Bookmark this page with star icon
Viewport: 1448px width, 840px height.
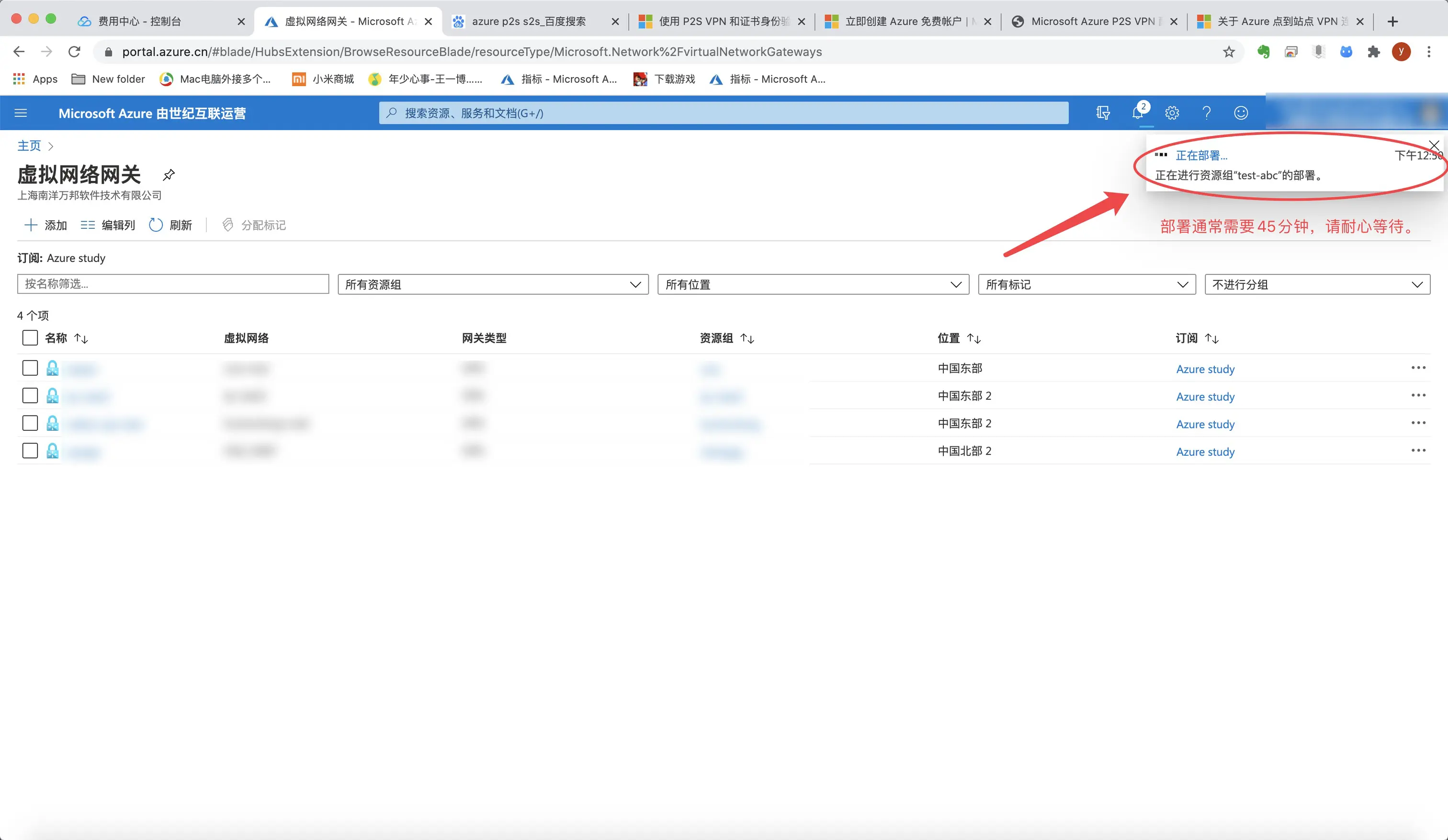[1229, 52]
